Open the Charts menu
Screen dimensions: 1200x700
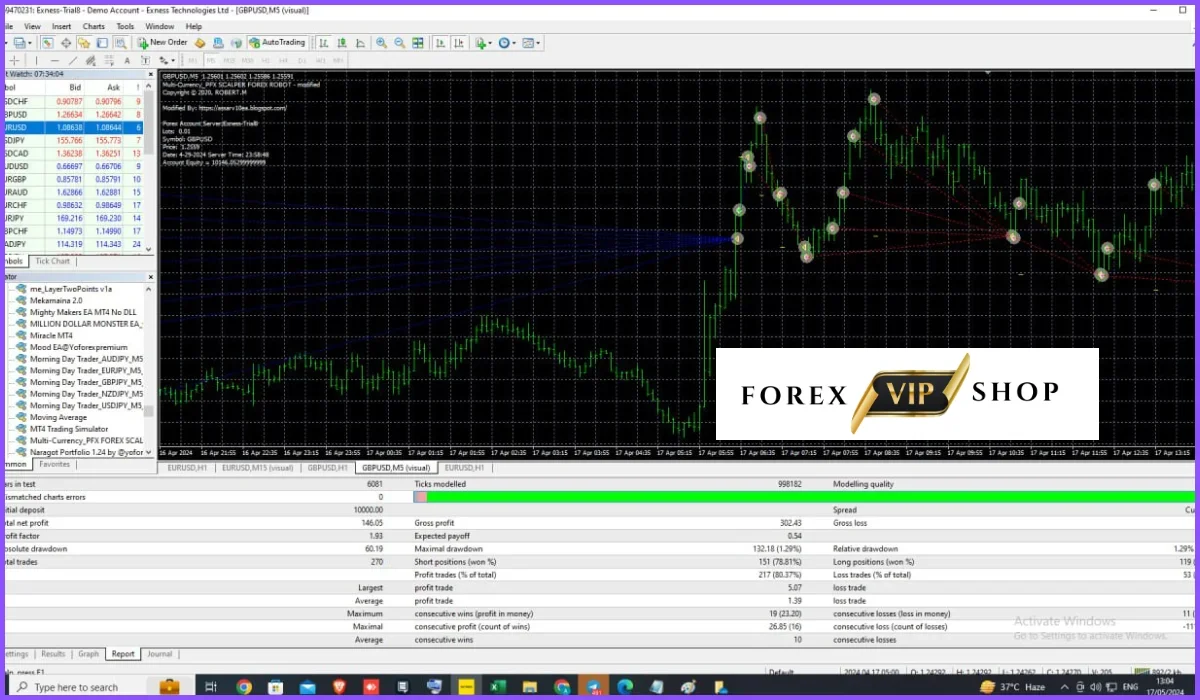pyautogui.click(x=94, y=26)
